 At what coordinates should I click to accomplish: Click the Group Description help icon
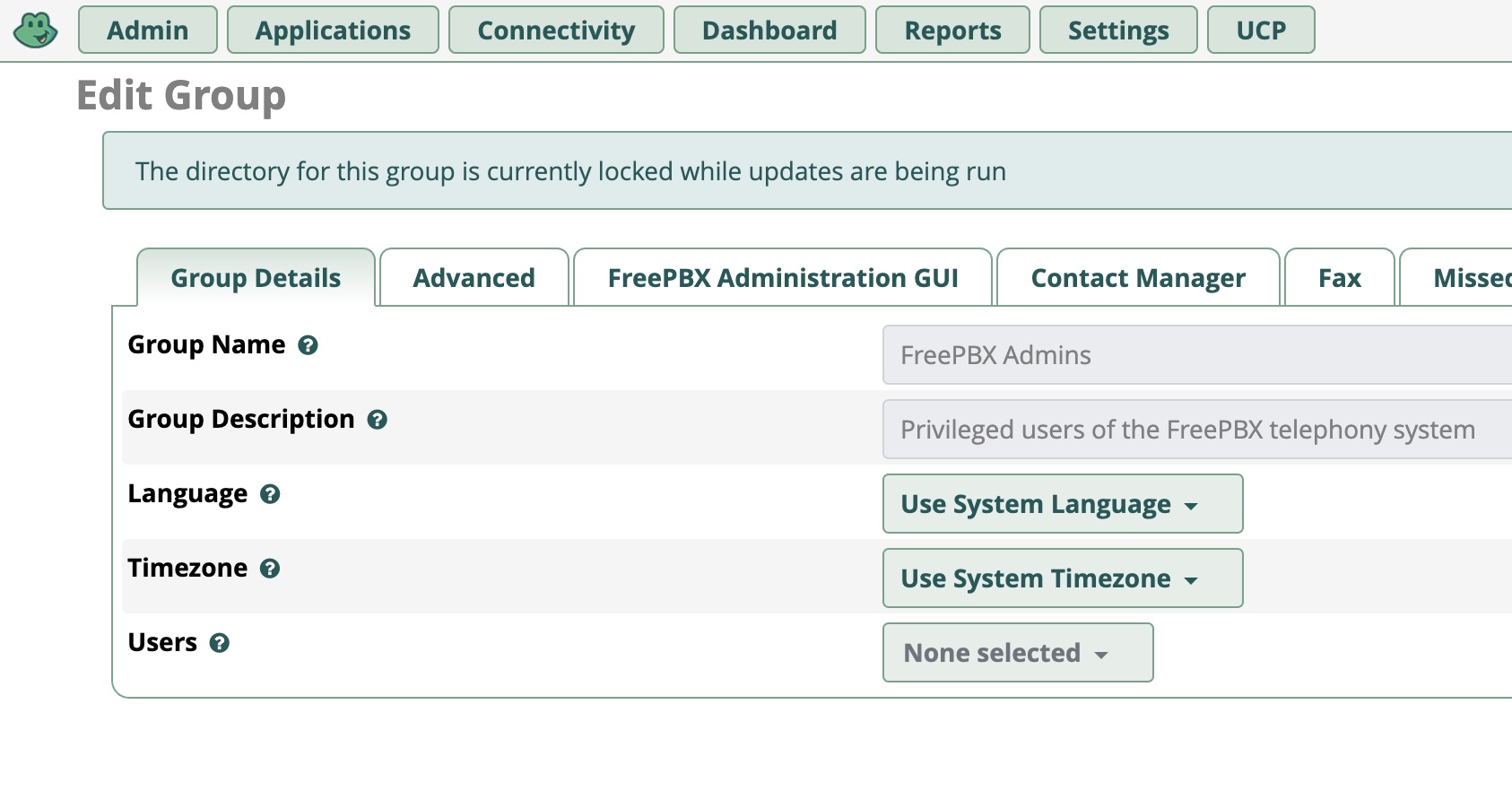[x=378, y=420]
